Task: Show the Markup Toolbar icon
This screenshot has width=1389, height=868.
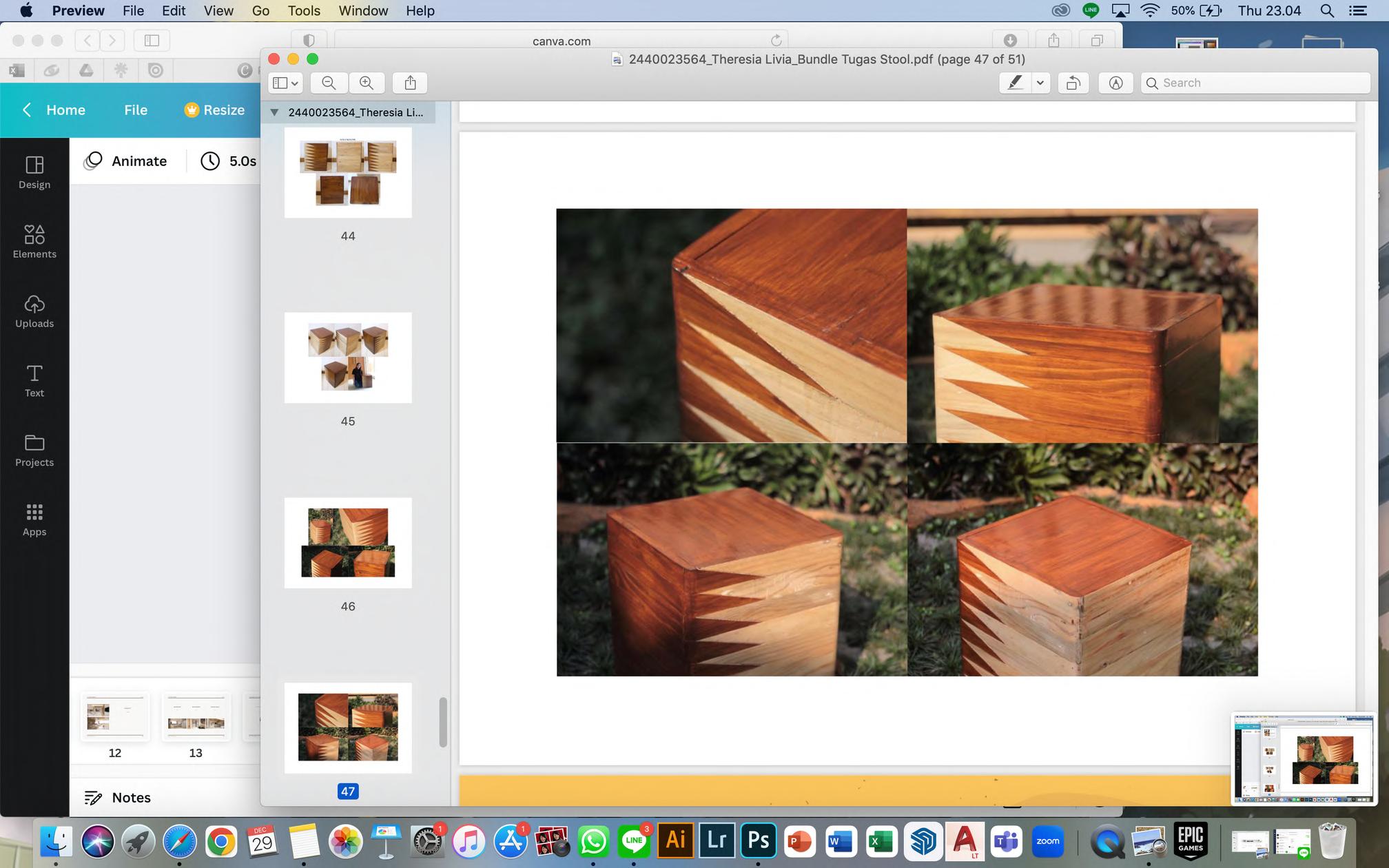Action: 1115,83
